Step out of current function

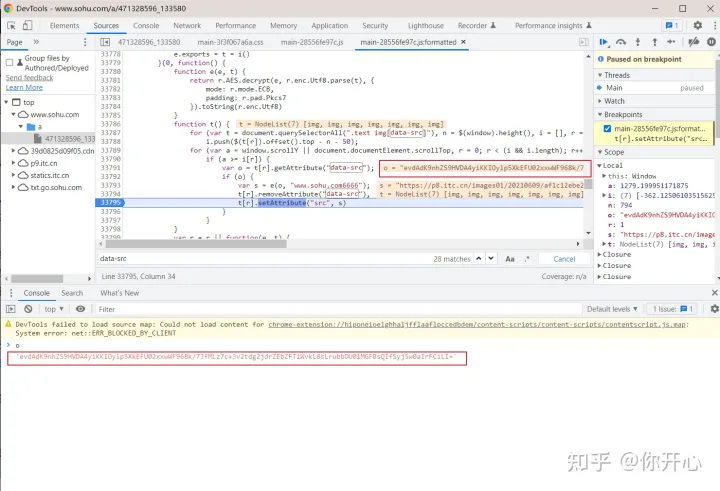pos(652,43)
